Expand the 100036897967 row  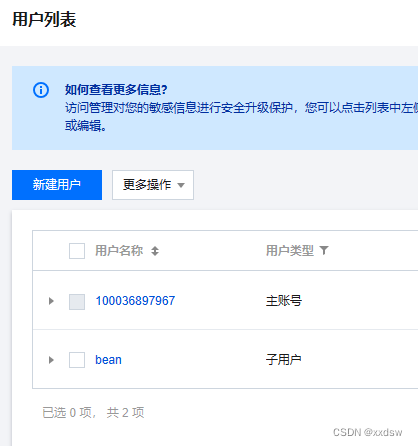point(51,301)
